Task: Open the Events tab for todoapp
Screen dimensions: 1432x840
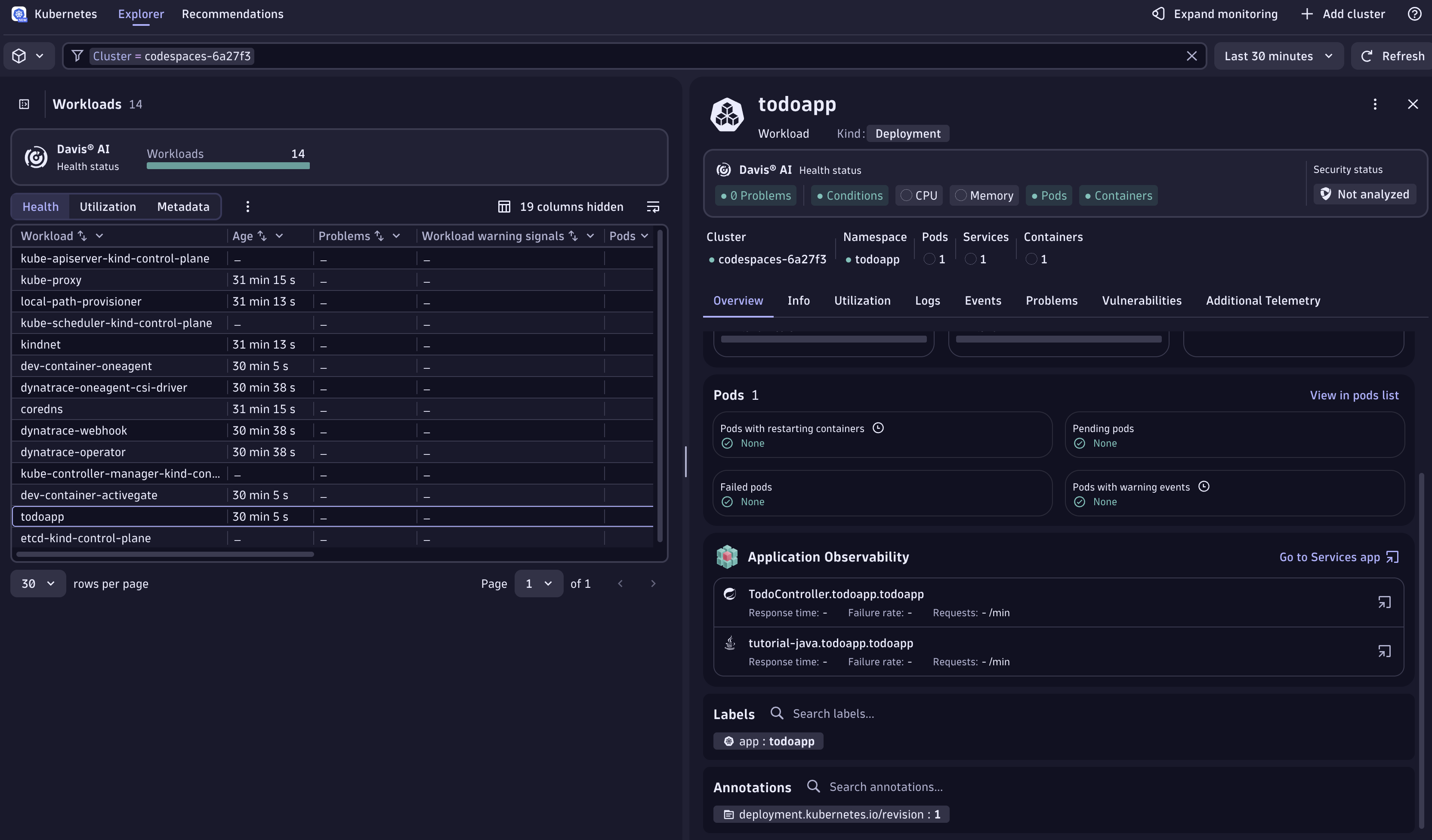Action: click(982, 300)
